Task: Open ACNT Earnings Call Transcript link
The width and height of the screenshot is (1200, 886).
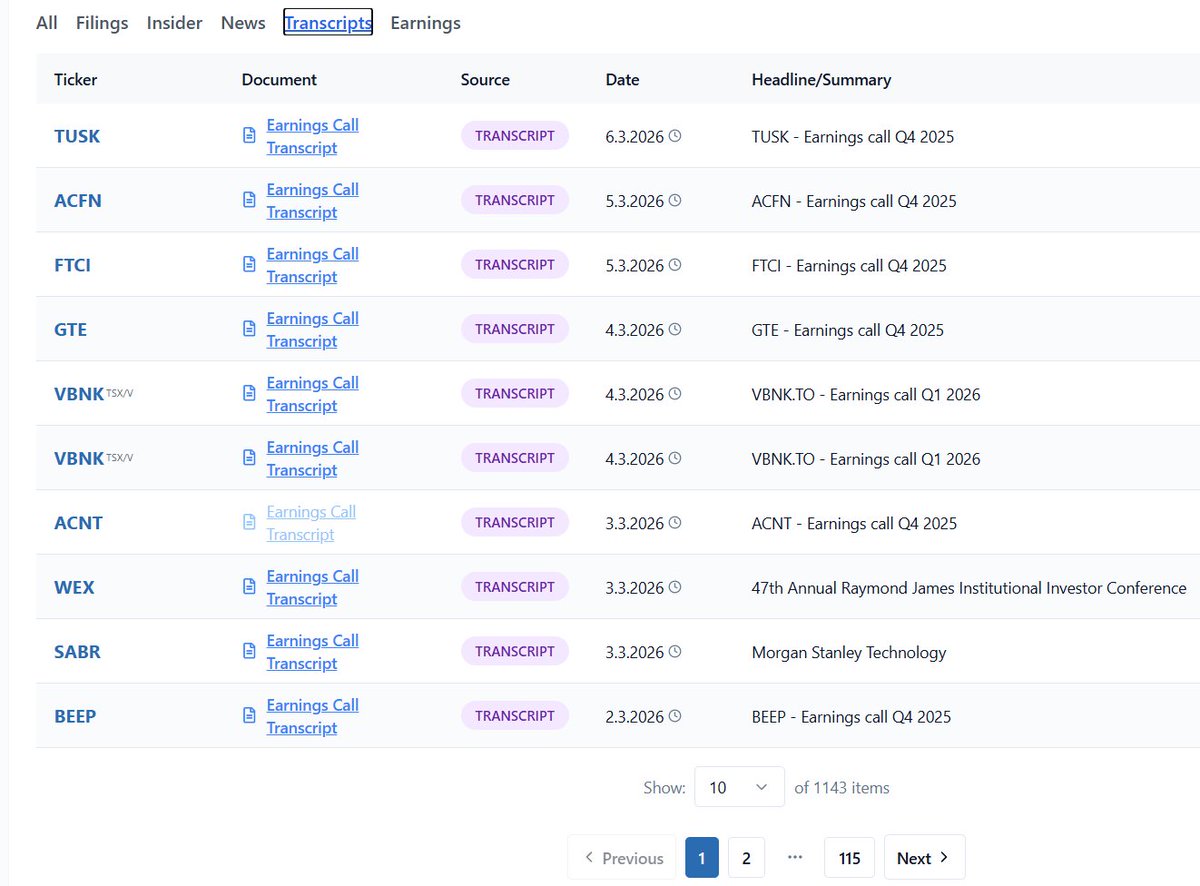Action: click(311, 523)
